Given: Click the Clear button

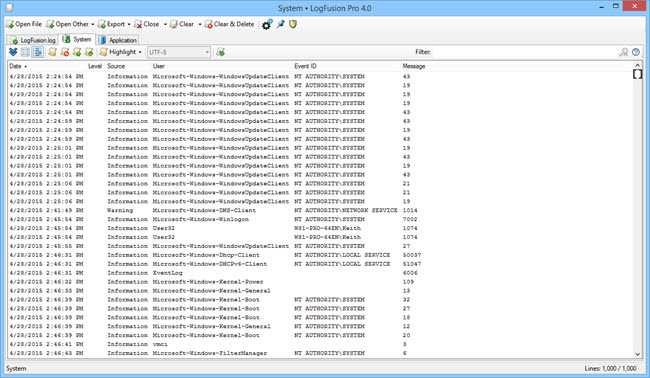Looking at the screenshot, I should point(182,24).
